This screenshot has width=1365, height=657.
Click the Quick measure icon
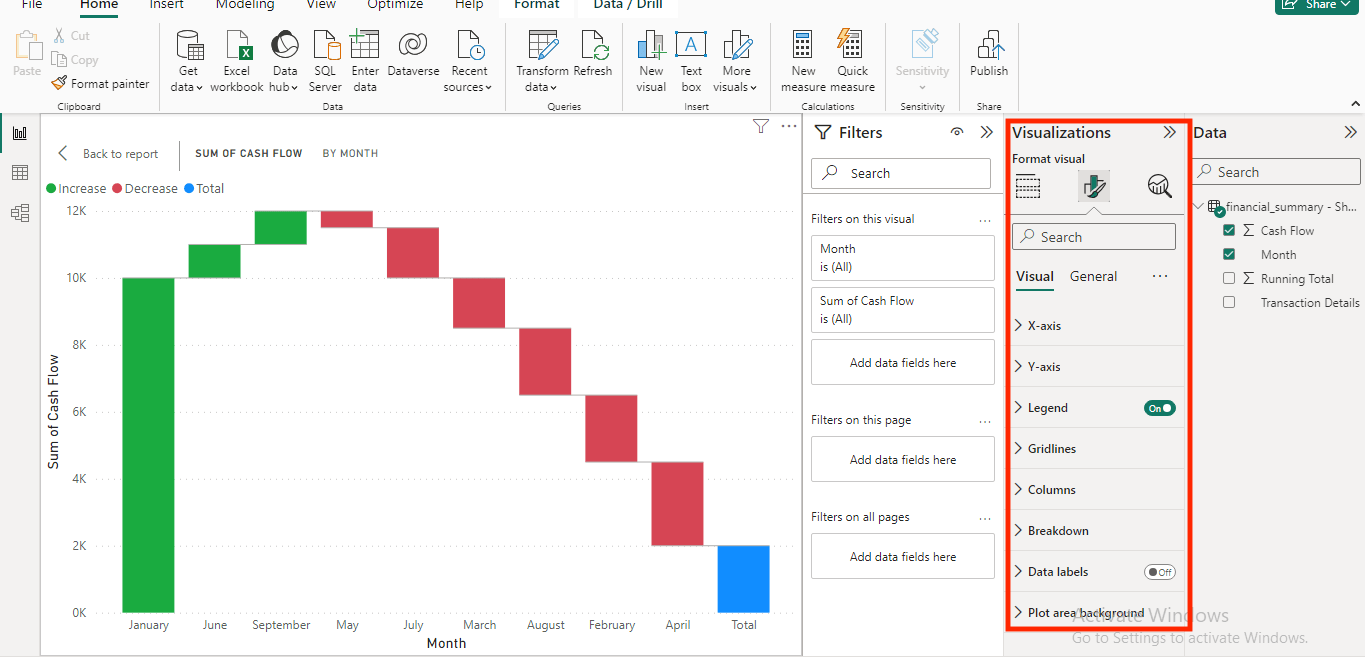pos(852,46)
